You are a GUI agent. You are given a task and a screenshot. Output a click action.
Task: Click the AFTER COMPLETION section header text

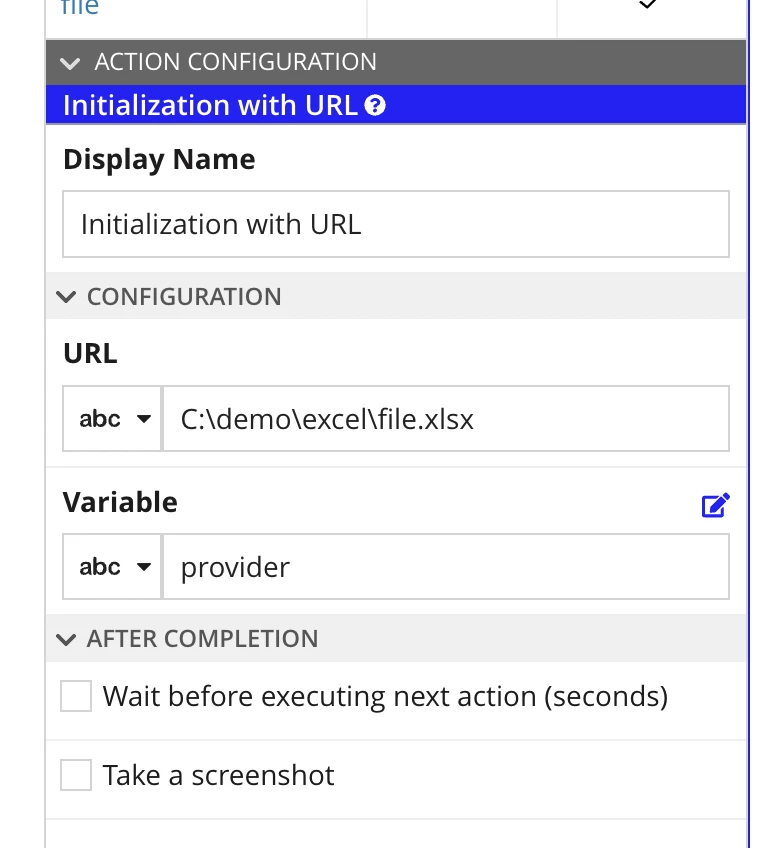(202, 639)
